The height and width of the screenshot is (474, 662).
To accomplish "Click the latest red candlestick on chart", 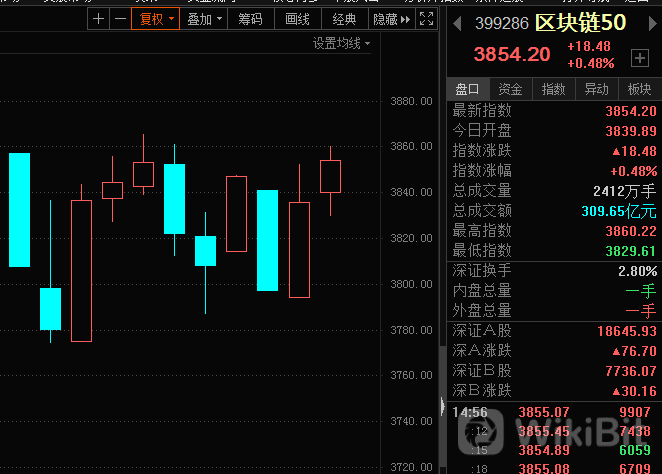I will tap(330, 176).
